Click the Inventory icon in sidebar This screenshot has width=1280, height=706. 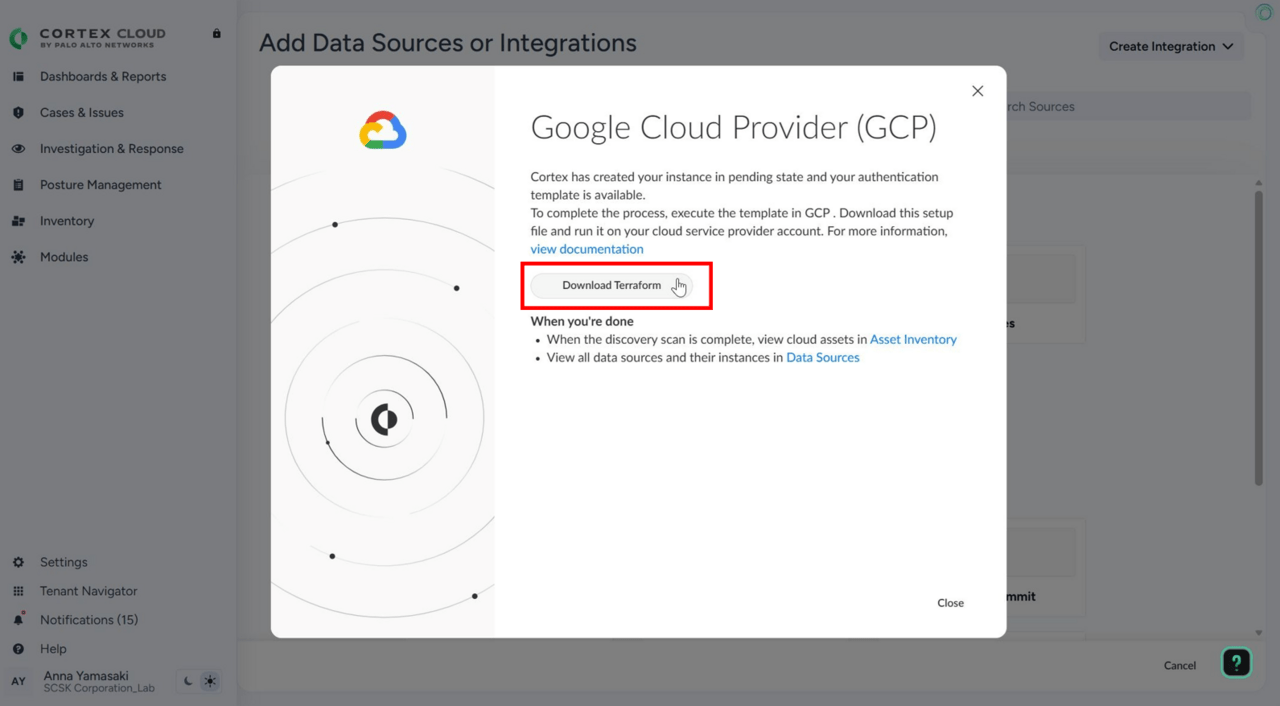click(x=18, y=221)
